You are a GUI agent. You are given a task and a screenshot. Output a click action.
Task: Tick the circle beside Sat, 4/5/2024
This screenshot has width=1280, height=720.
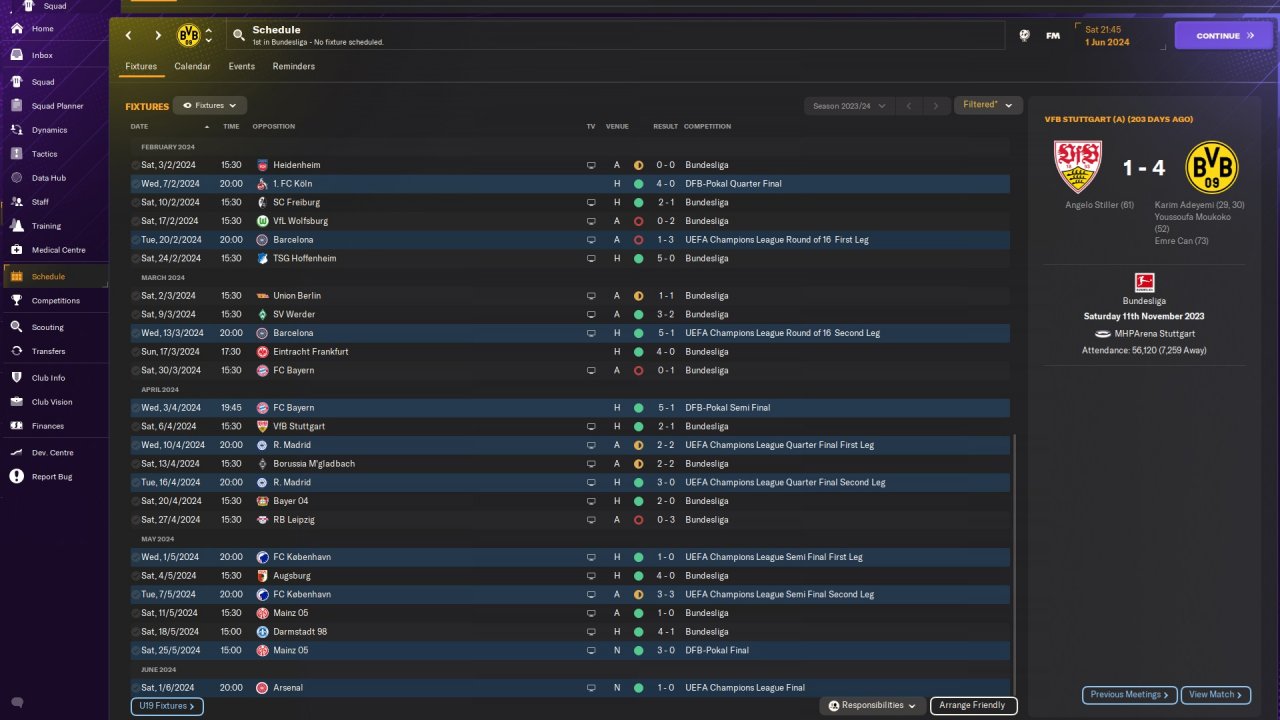(x=136, y=576)
